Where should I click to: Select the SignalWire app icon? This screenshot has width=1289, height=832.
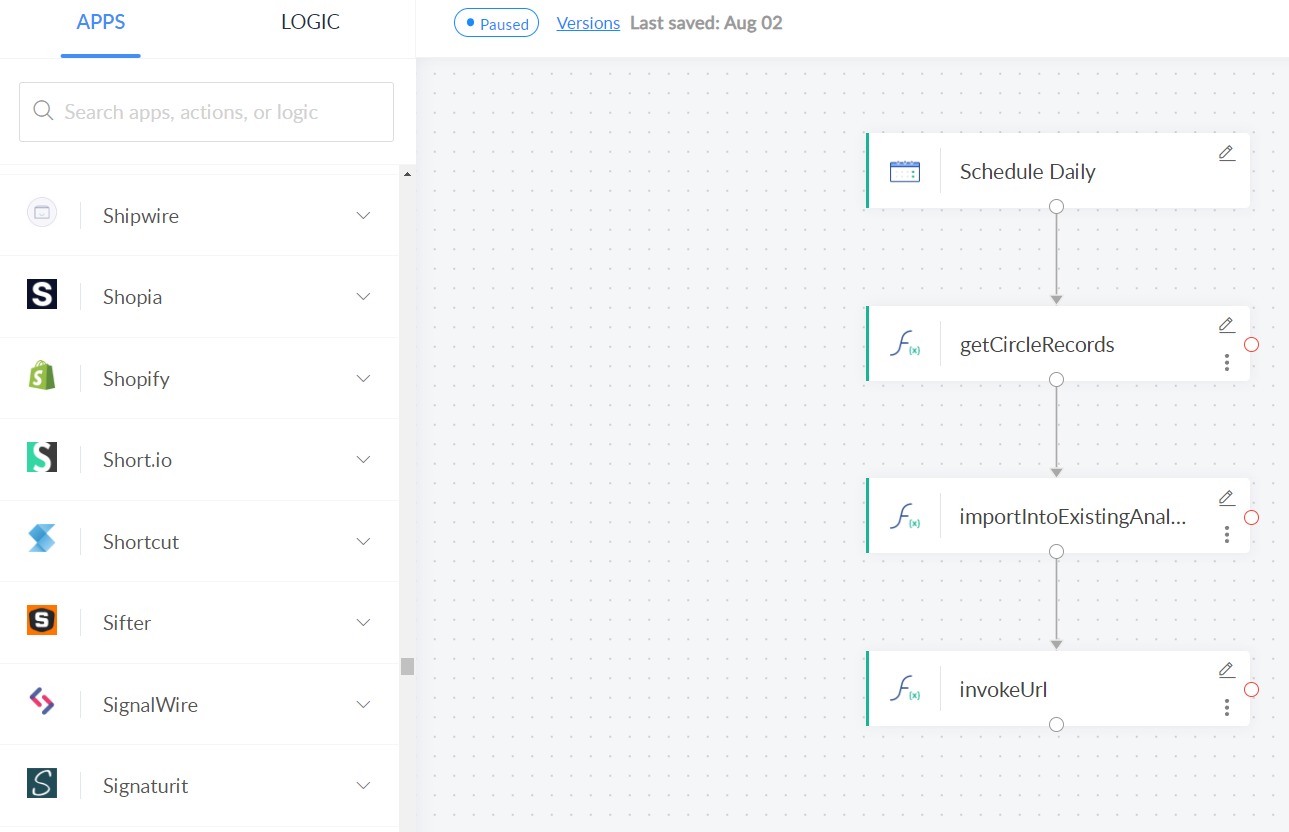(42, 703)
